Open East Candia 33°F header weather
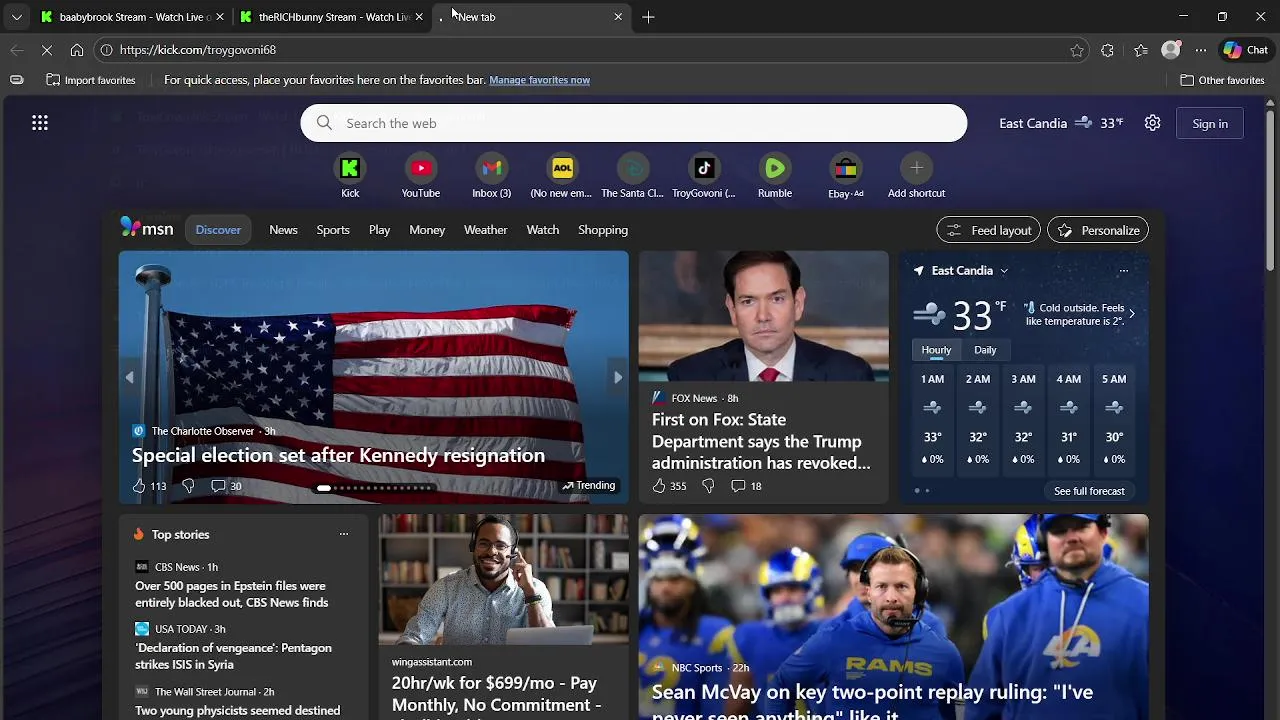This screenshot has height=720, width=1280. coord(1061,123)
